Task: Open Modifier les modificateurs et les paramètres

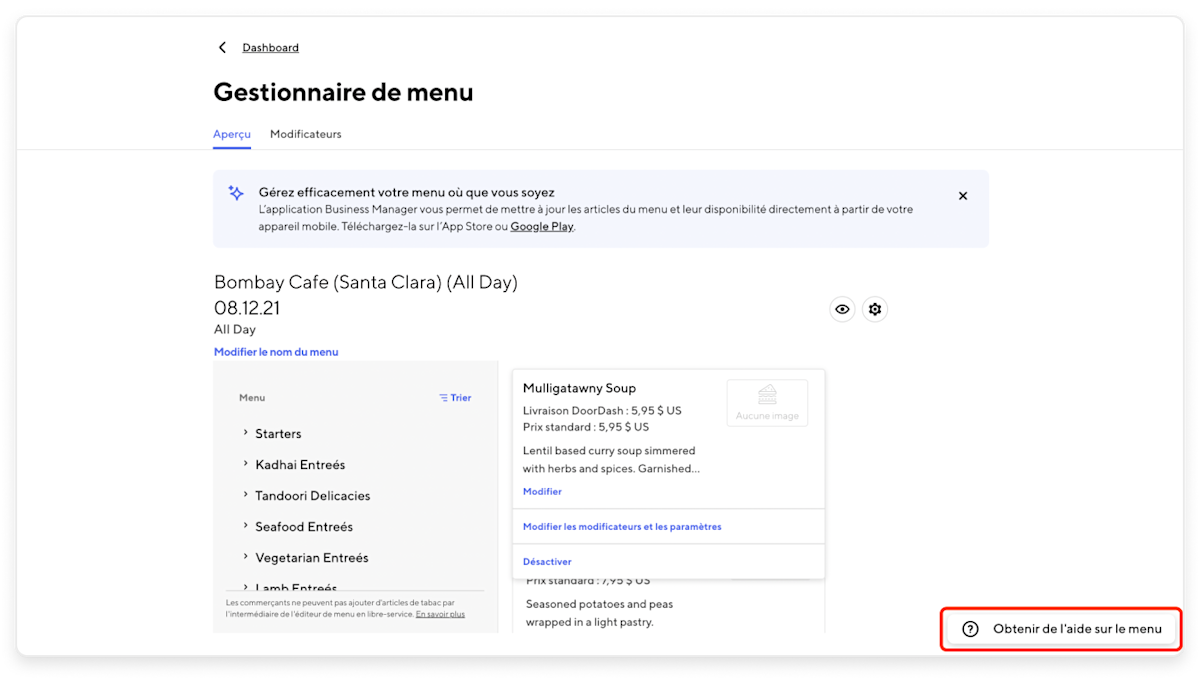Action: pyautogui.click(x=622, y=527)
